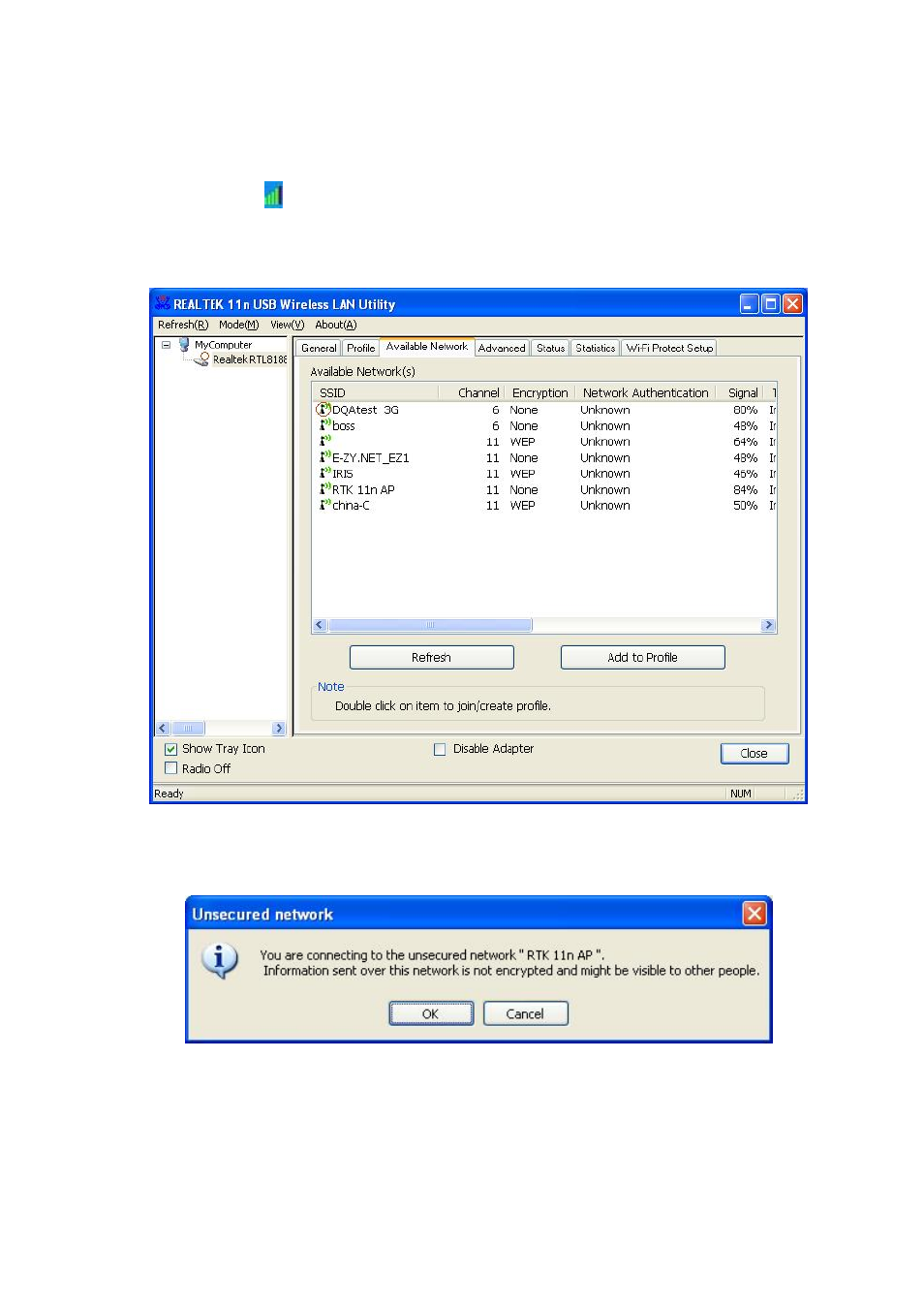Sort by Network Authentication column header

click(x=646, y=392)
